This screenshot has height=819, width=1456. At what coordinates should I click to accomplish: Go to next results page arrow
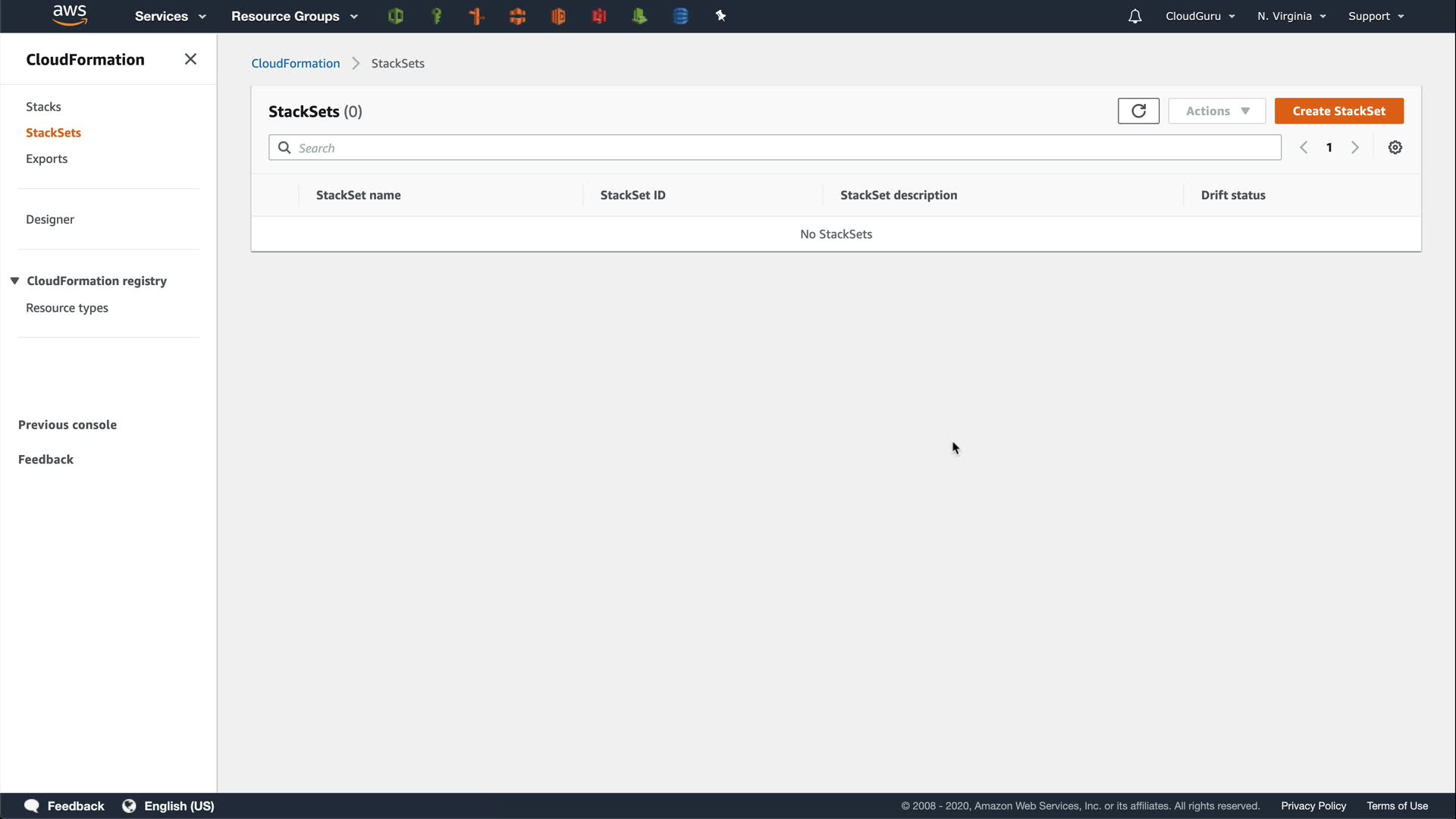[x=1355, y=148]
